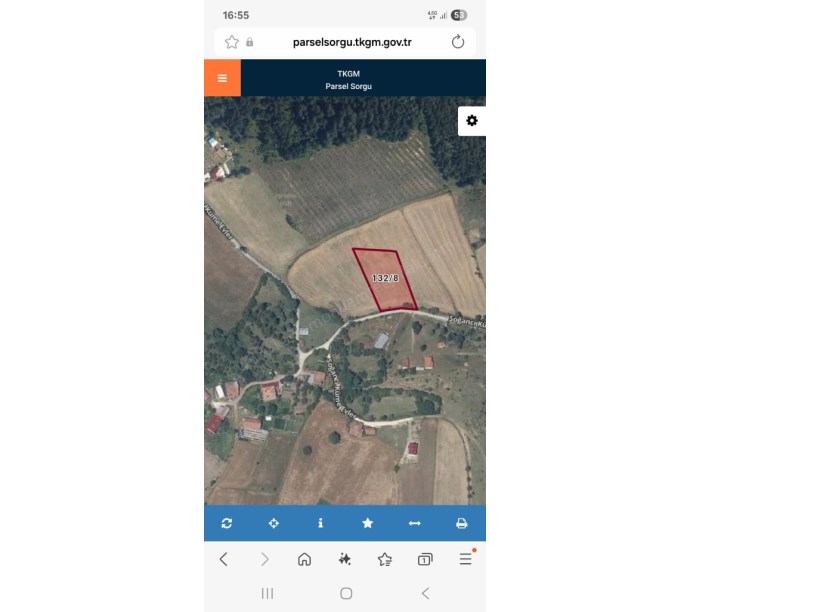This screenshot has height=612, width=816.
Task: Open the browser AI sparkle assistant
Action: 345,559
